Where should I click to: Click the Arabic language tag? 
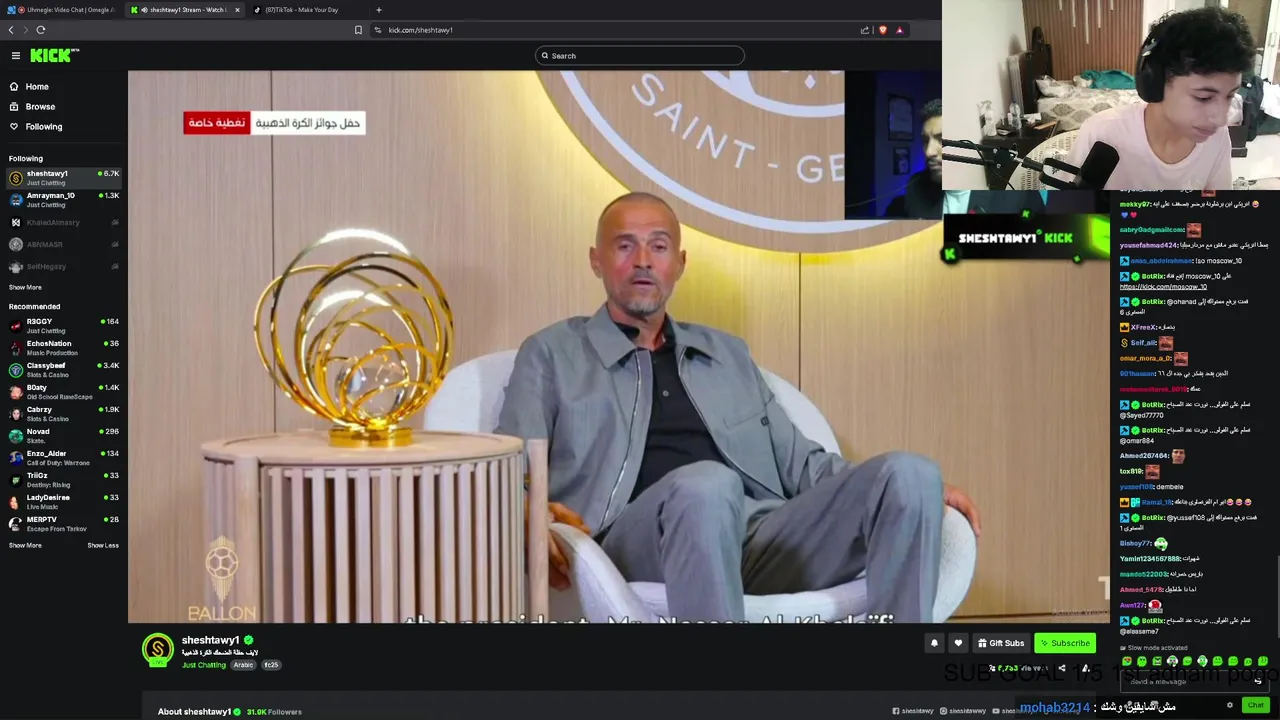click(x=243, y=665)
